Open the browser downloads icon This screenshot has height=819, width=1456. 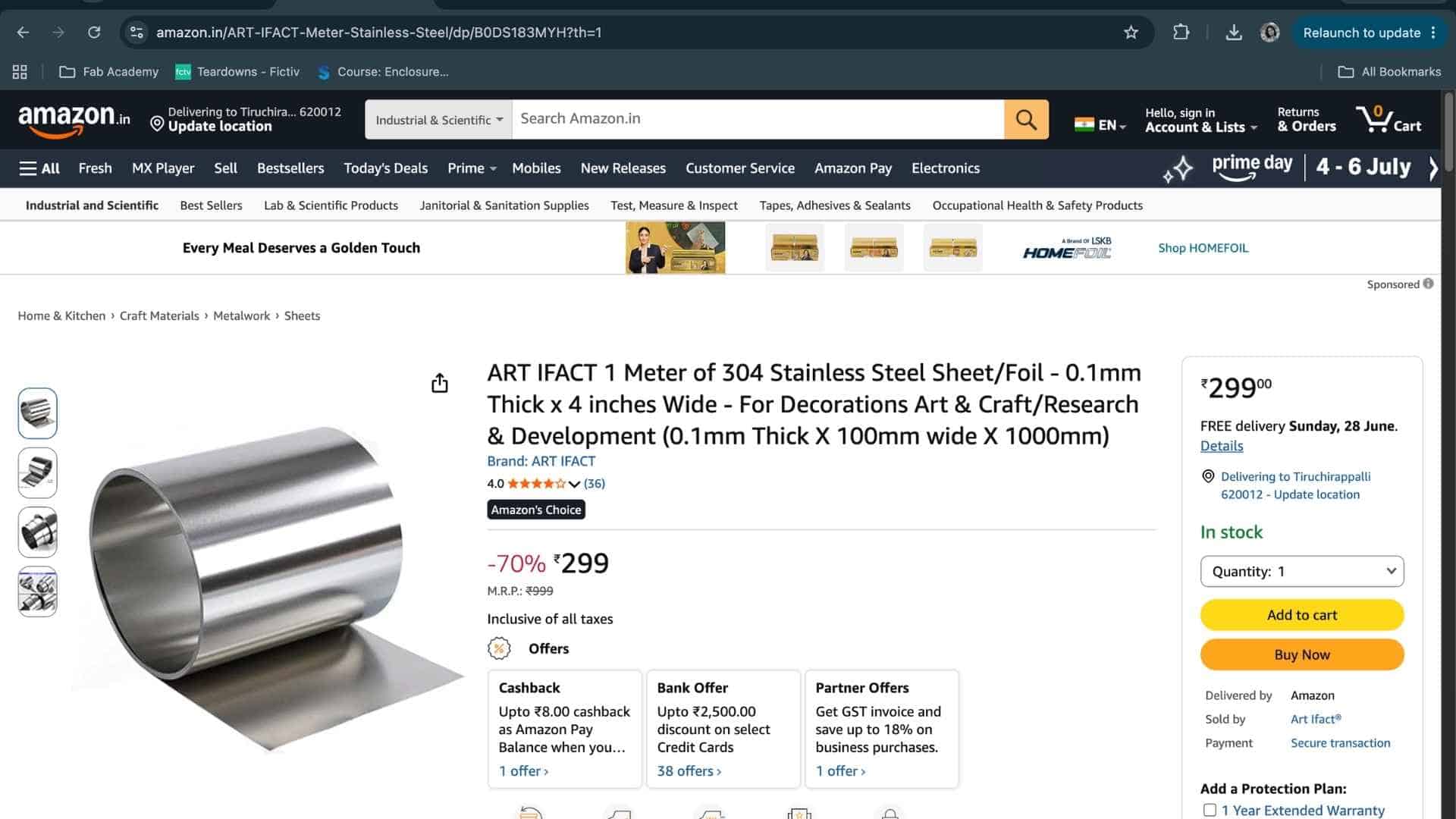(x=1234, y=33)
